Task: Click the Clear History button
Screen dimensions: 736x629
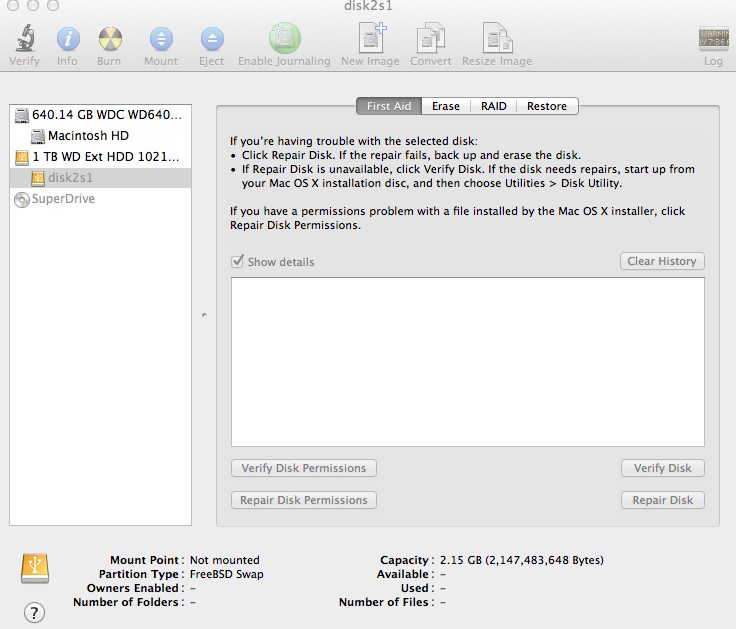Action: coord(662,261)
